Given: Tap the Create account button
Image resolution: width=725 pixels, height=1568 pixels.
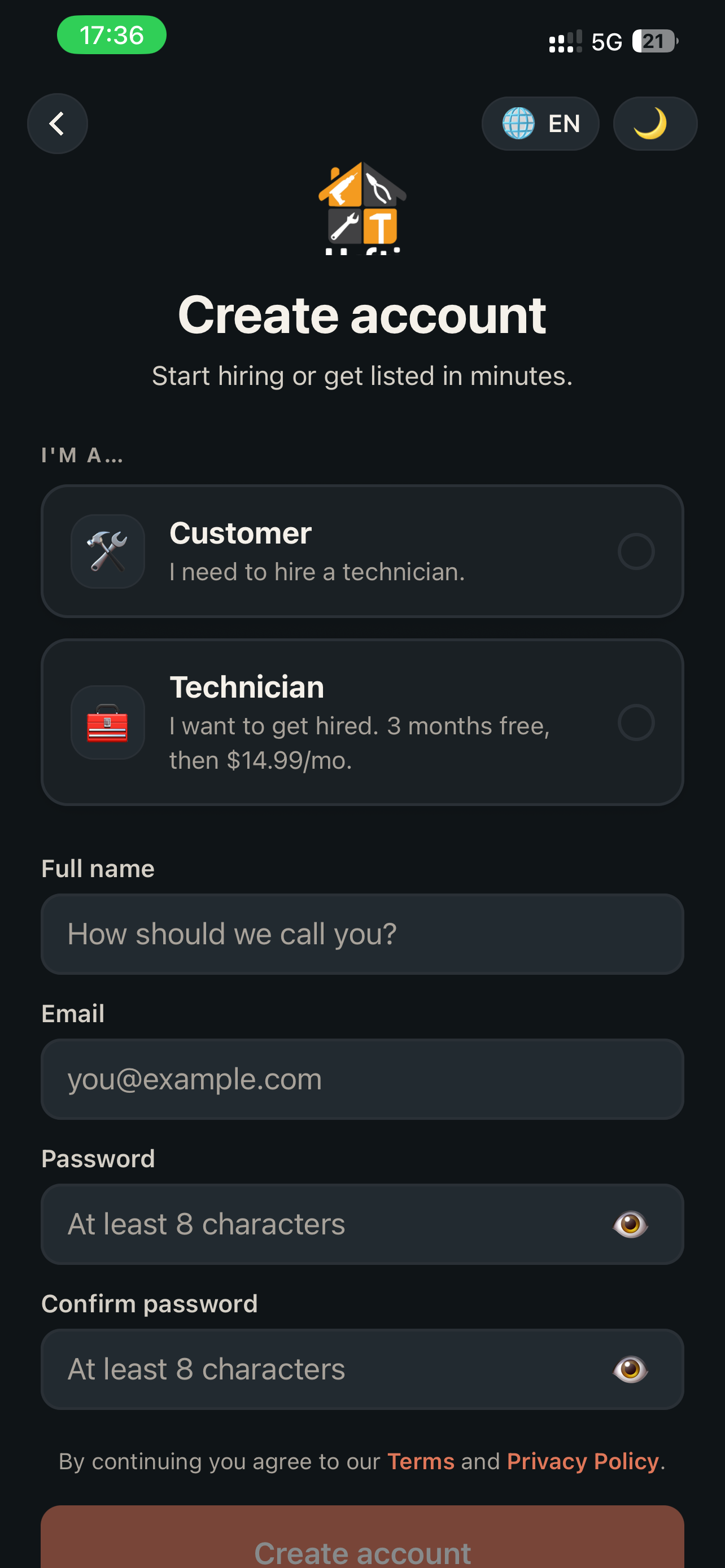Looking at the screenshot, I should coord(362,1537).
